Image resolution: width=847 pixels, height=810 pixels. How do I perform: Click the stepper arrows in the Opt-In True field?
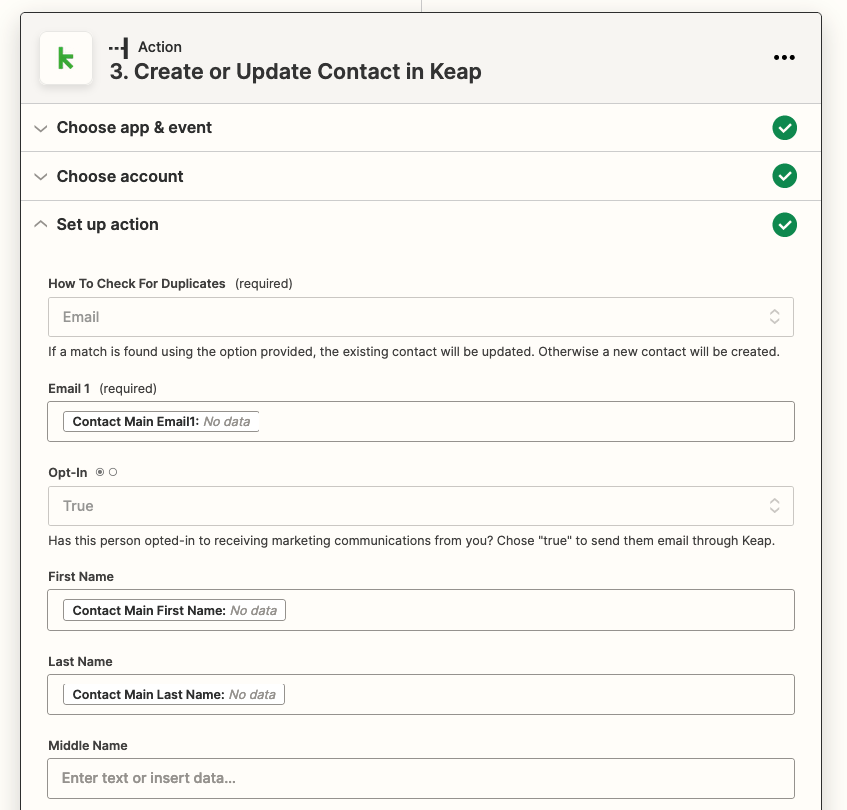tap(775, 506)
